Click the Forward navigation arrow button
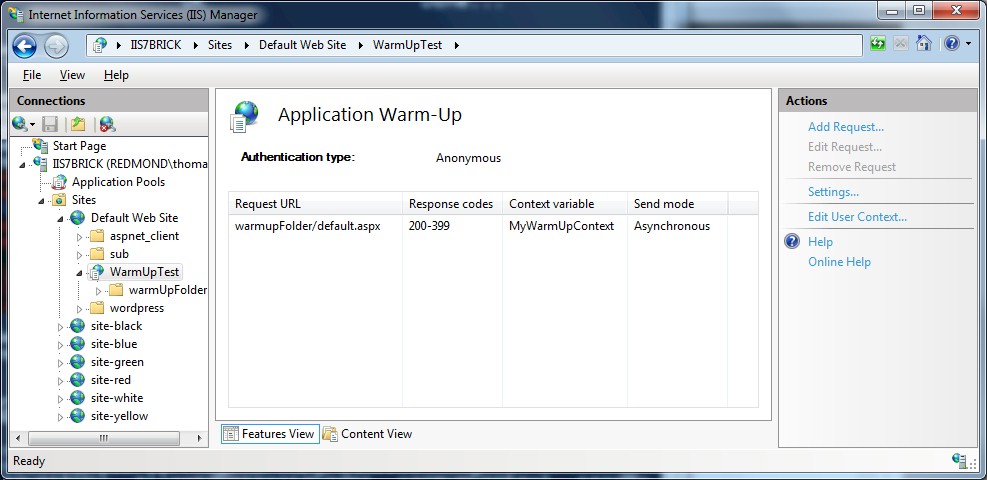This screenshot has height=480, width=987. 55,45
